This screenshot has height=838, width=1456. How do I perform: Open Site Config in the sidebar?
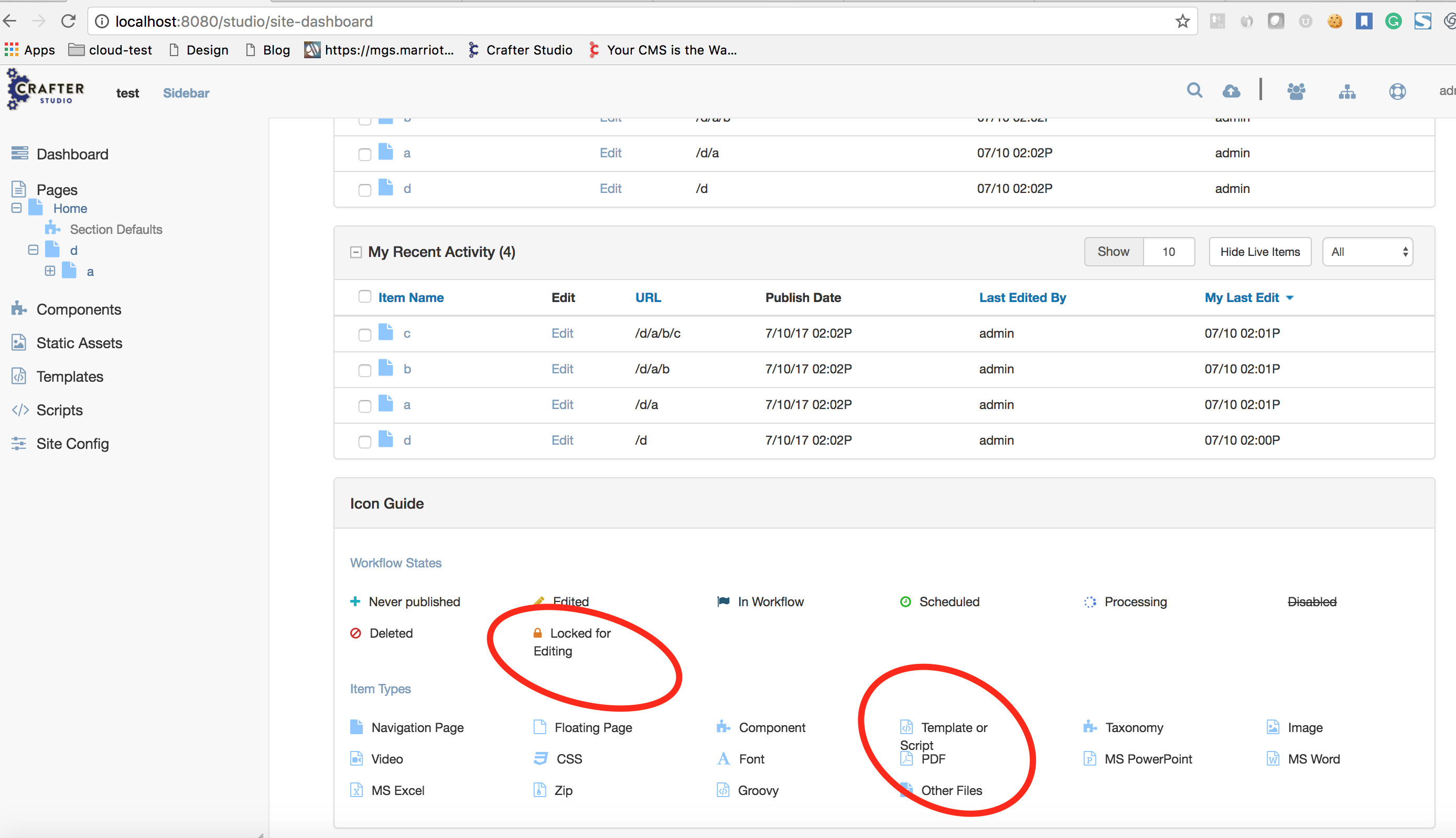tap(72, 444)
